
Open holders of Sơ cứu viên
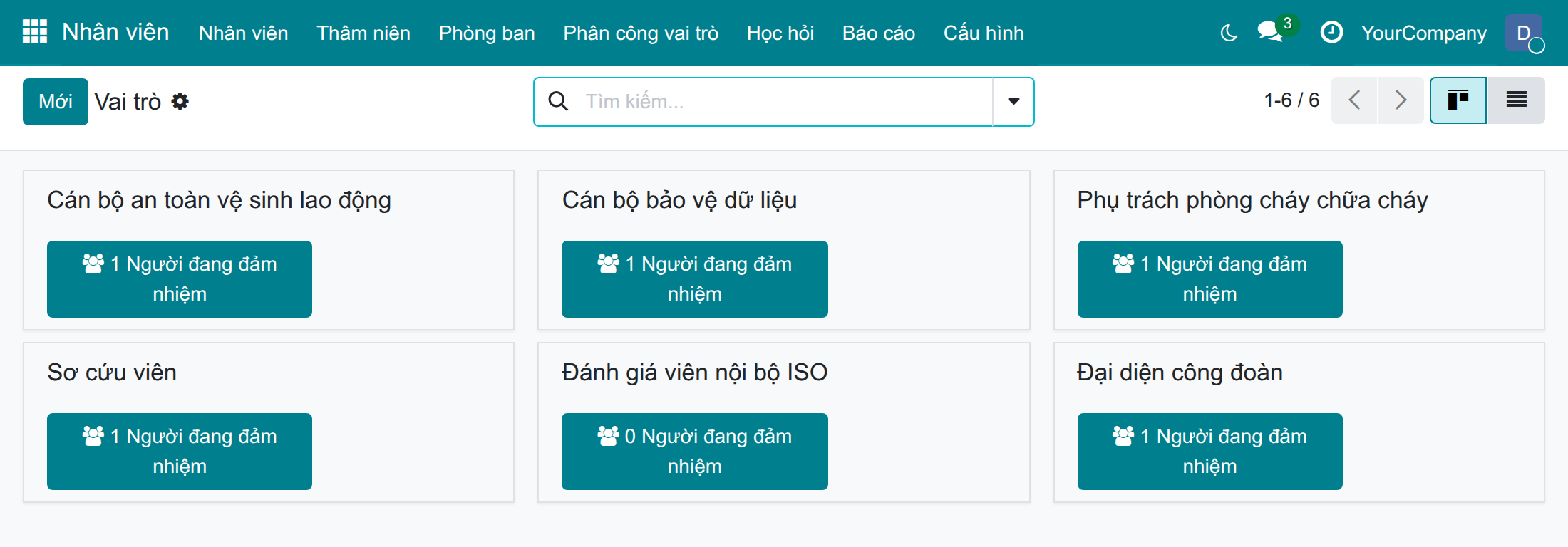[180, 452]
